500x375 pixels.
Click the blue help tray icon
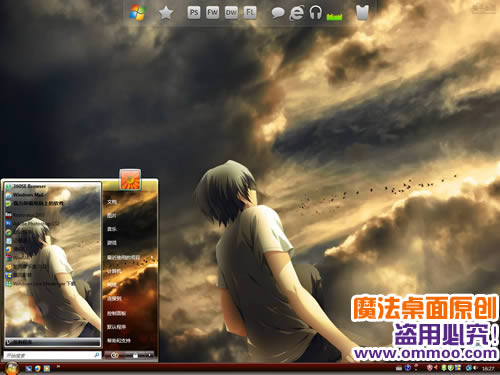(408, 368)
